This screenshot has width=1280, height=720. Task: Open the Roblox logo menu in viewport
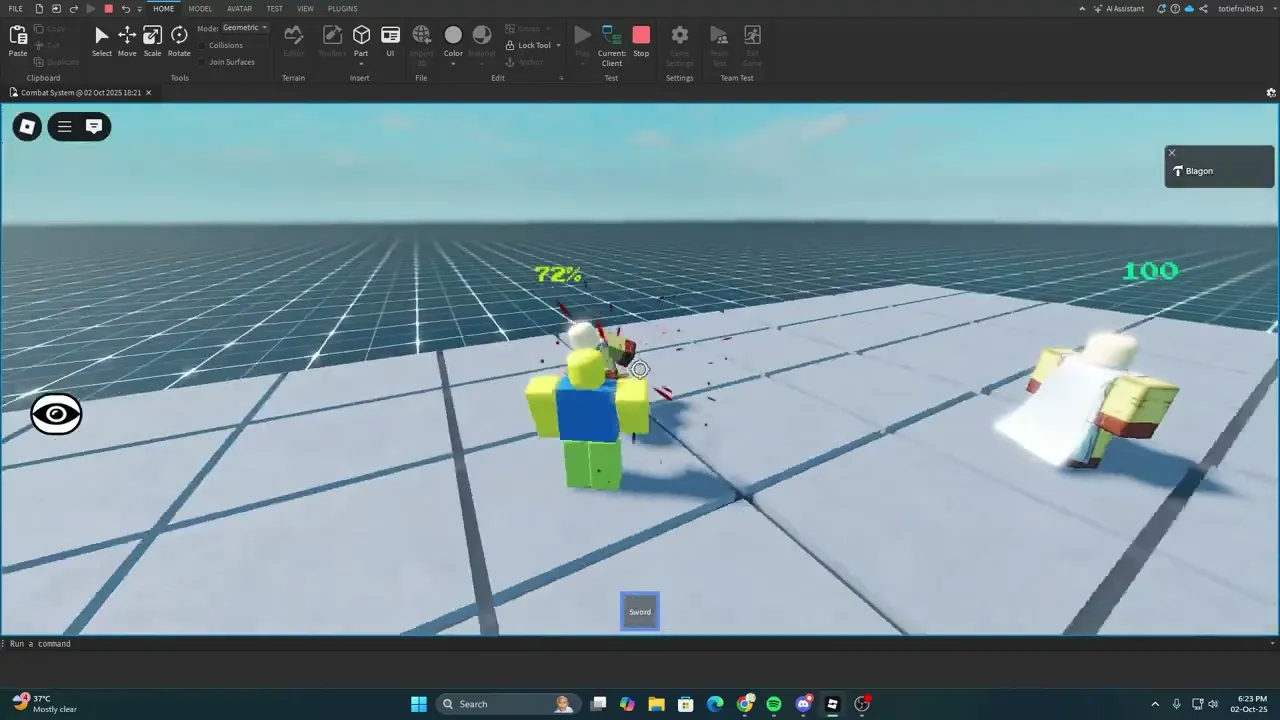click(x=27, y=127)
